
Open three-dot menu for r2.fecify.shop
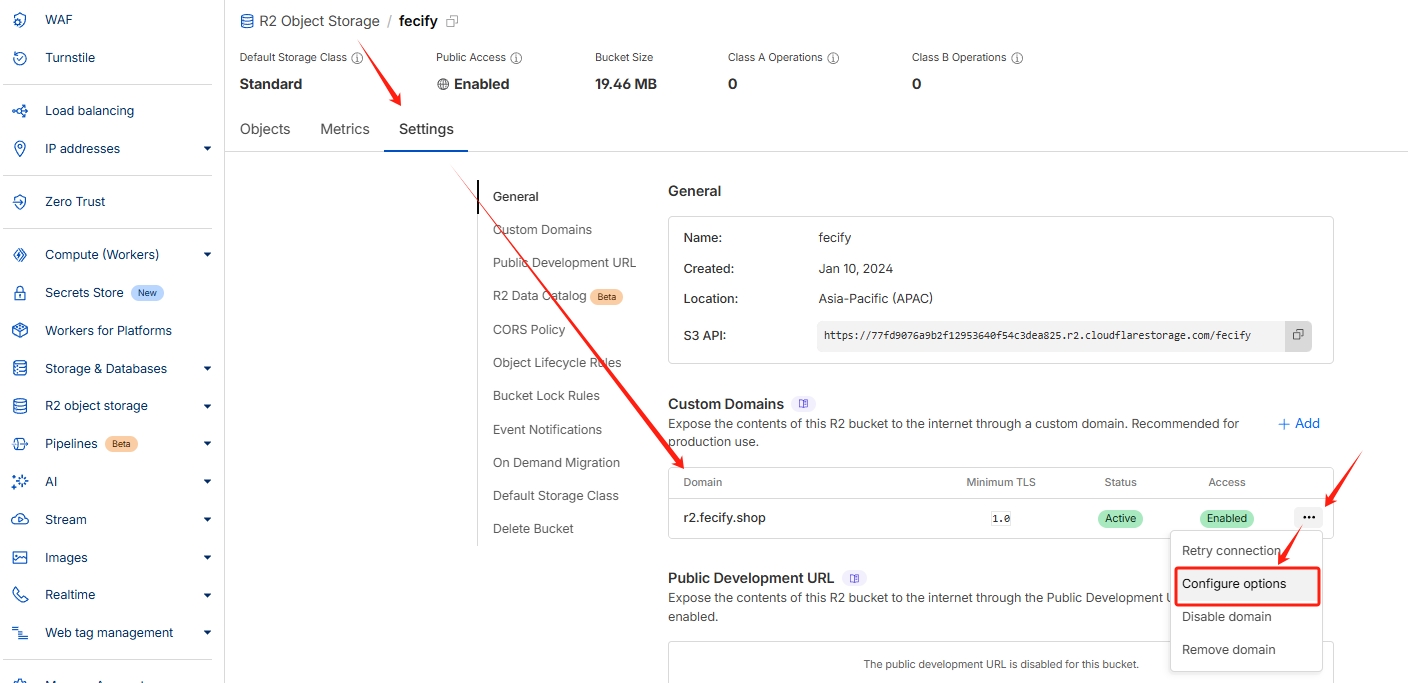point(1308,517)
